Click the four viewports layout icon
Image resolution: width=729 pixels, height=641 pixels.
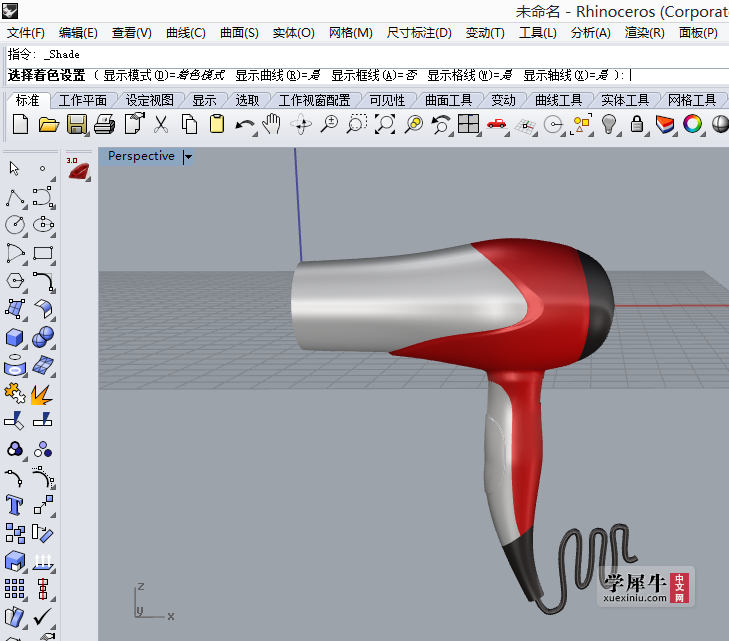coord(468,125)
